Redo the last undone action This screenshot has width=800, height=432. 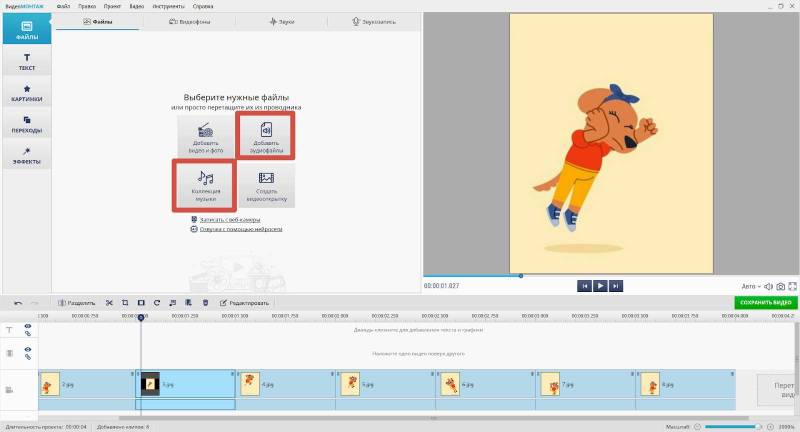tap(35, 303)
